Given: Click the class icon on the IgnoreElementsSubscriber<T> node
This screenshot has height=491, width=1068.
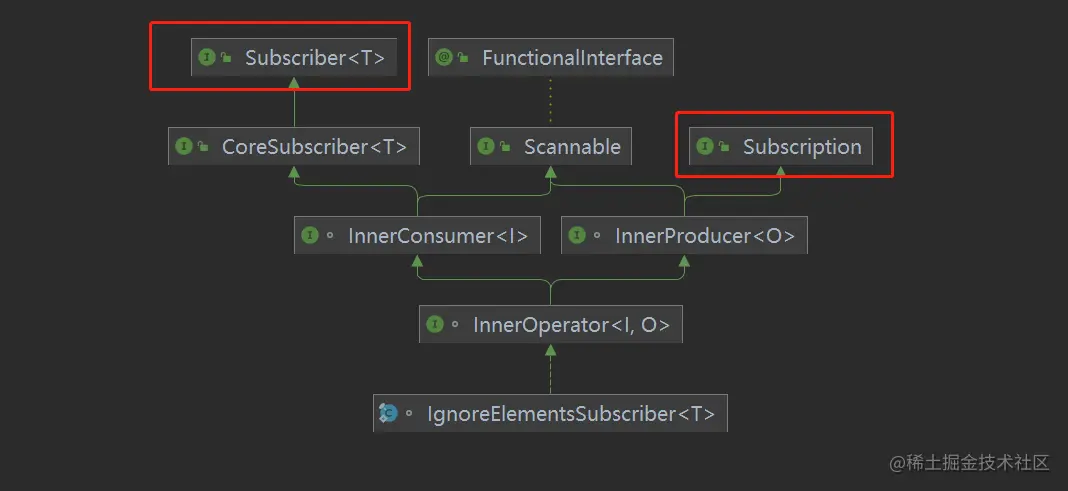Looking at the screenshot, I should click(388, 413).
